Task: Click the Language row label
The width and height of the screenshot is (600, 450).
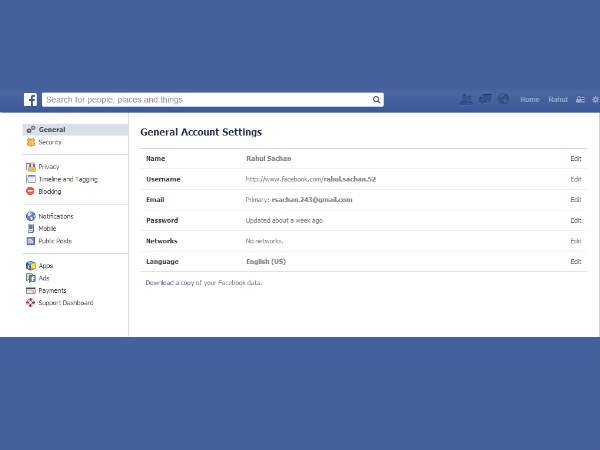Action: pos(162,262)
